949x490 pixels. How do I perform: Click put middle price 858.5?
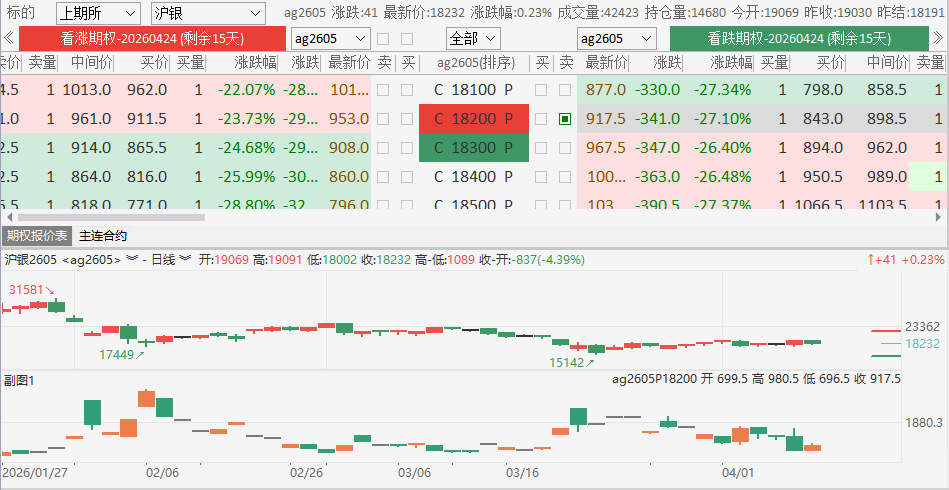coord(887,90)
